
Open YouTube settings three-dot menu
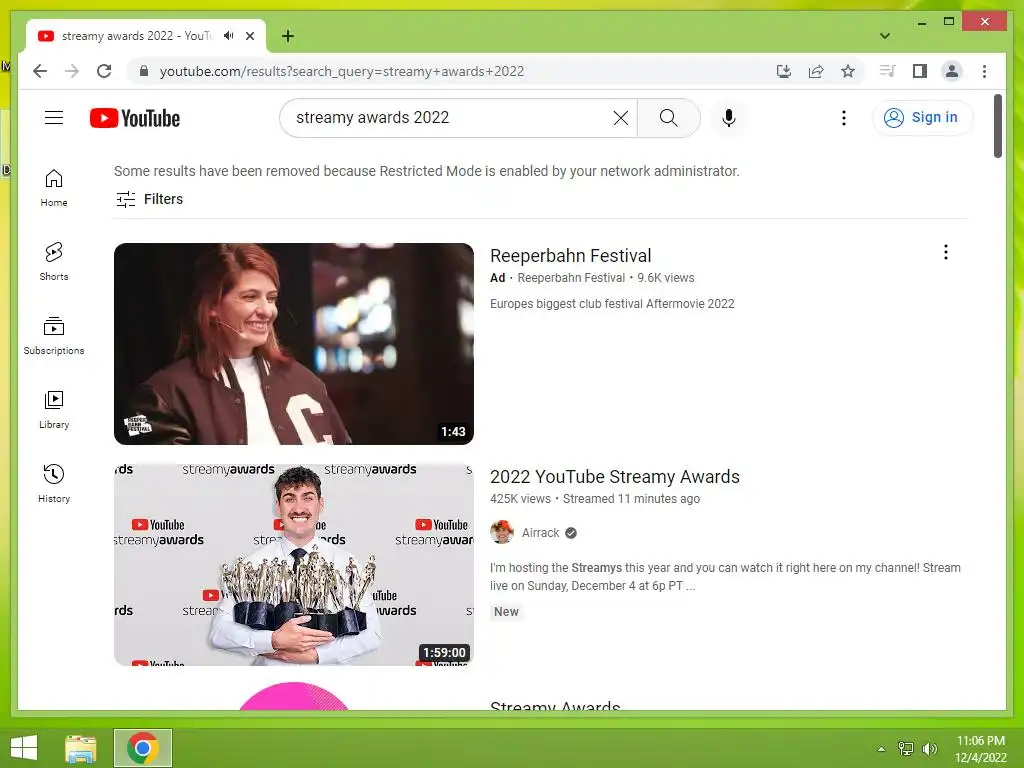point(844,118)
